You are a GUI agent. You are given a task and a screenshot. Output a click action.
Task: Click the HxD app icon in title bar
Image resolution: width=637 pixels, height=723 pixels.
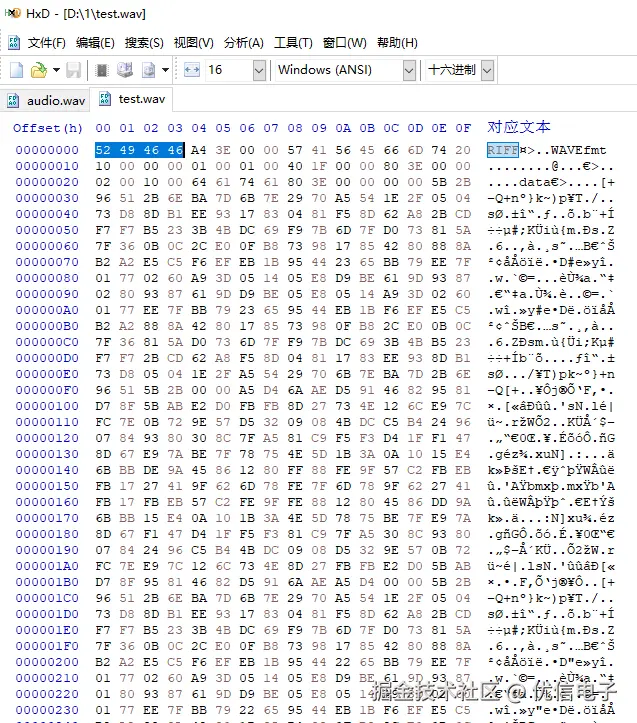tap(12, 13)
